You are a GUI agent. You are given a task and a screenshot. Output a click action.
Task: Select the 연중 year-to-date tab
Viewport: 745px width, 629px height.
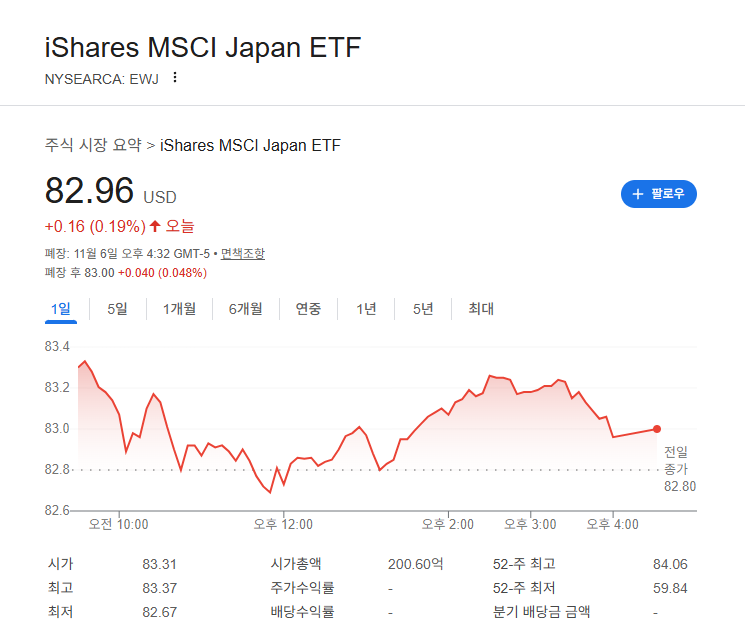point(308,309)
